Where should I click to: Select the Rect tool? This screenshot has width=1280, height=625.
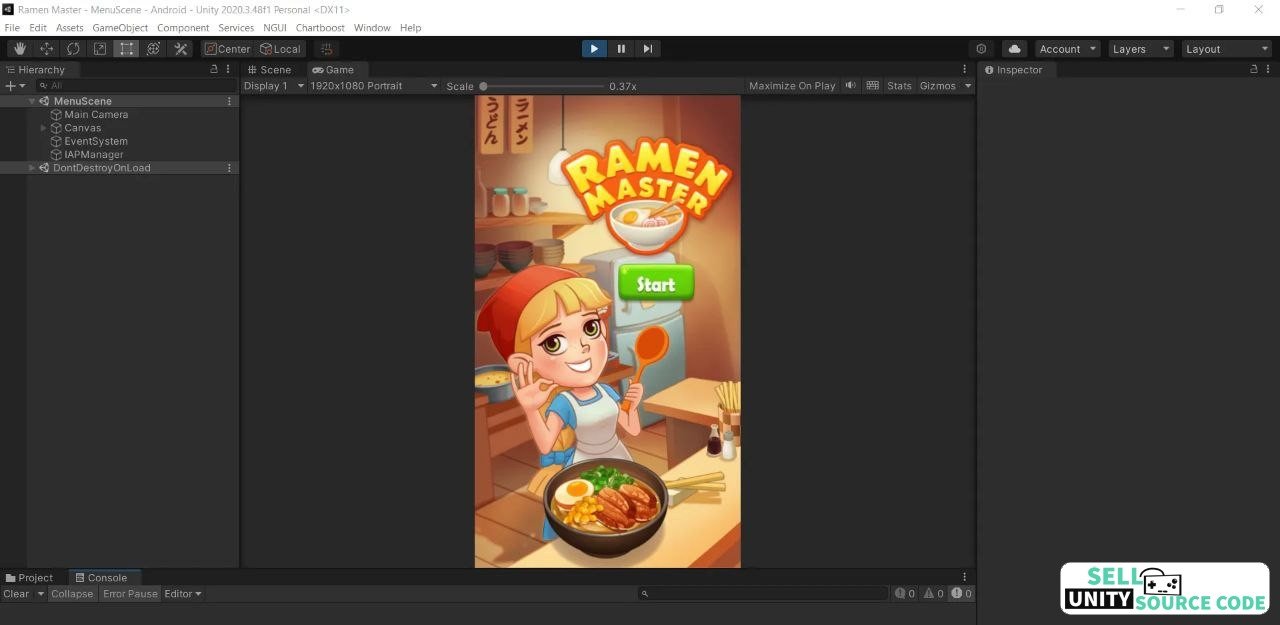pyautogui.click(x=126, y=49)
